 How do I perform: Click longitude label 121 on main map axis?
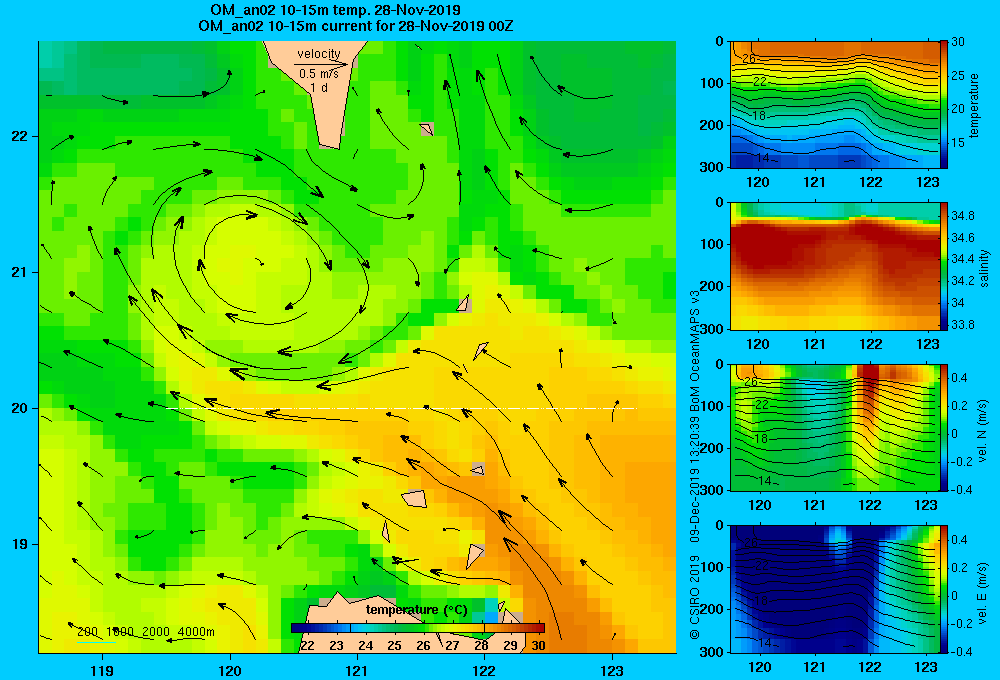click(x=357, y=670)
